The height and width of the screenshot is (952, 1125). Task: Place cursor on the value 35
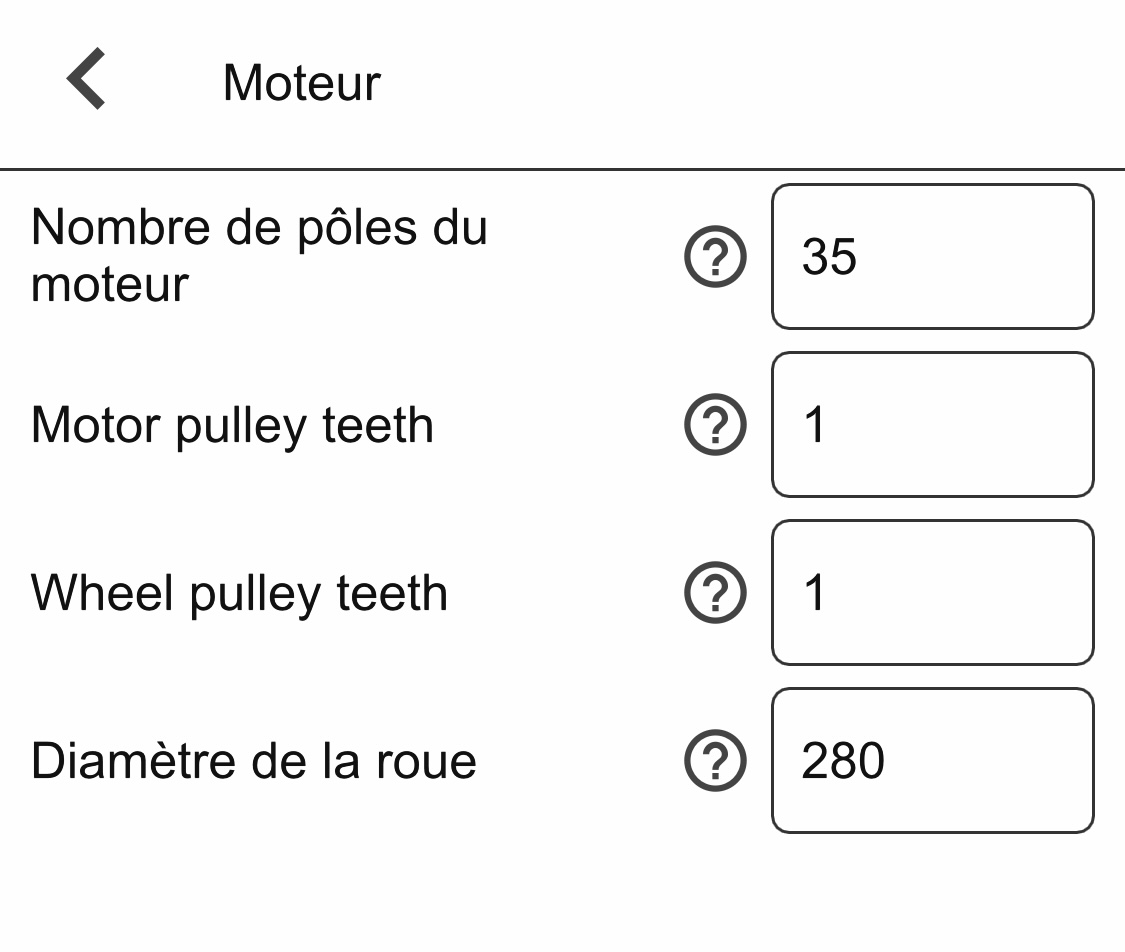point(829,256)
